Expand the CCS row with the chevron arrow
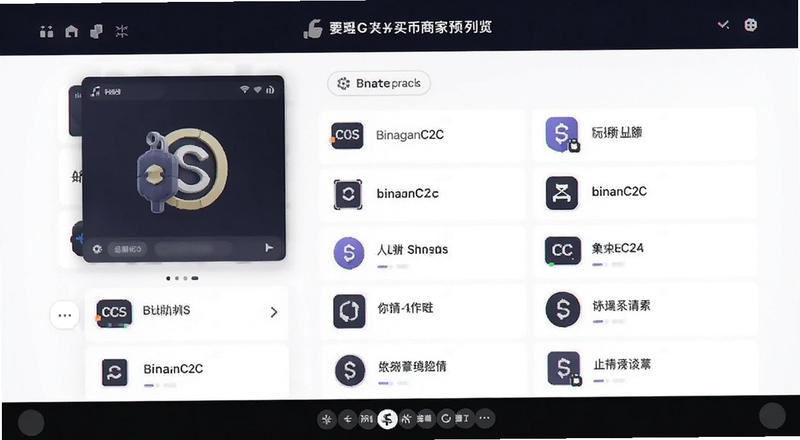Viewport: 800px width, 440px height. [274, 312]
